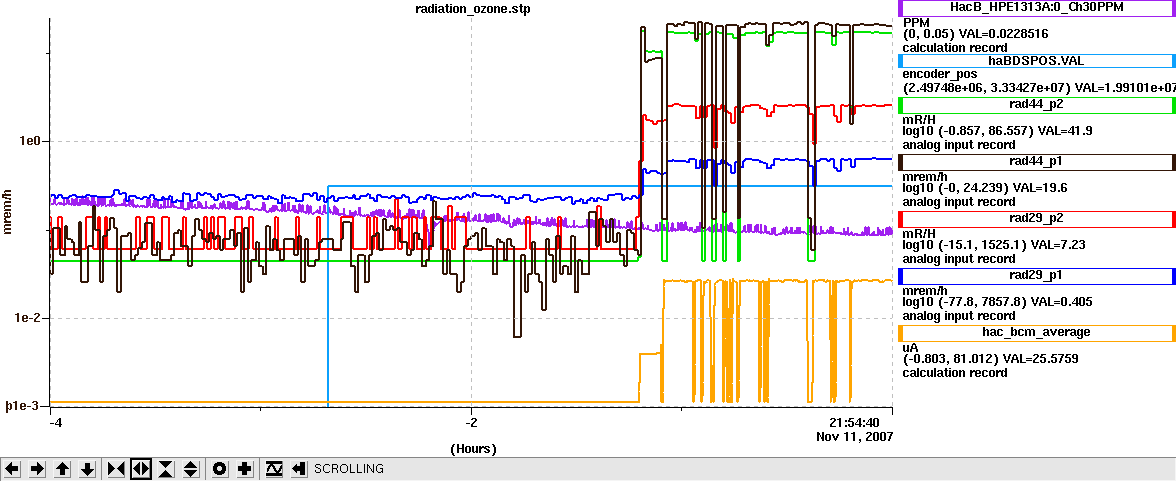The width and height of the screenshot is (1176, 481).
Task: Select the rad29_p2 legend box
Action: click(x=1036, y=219)
